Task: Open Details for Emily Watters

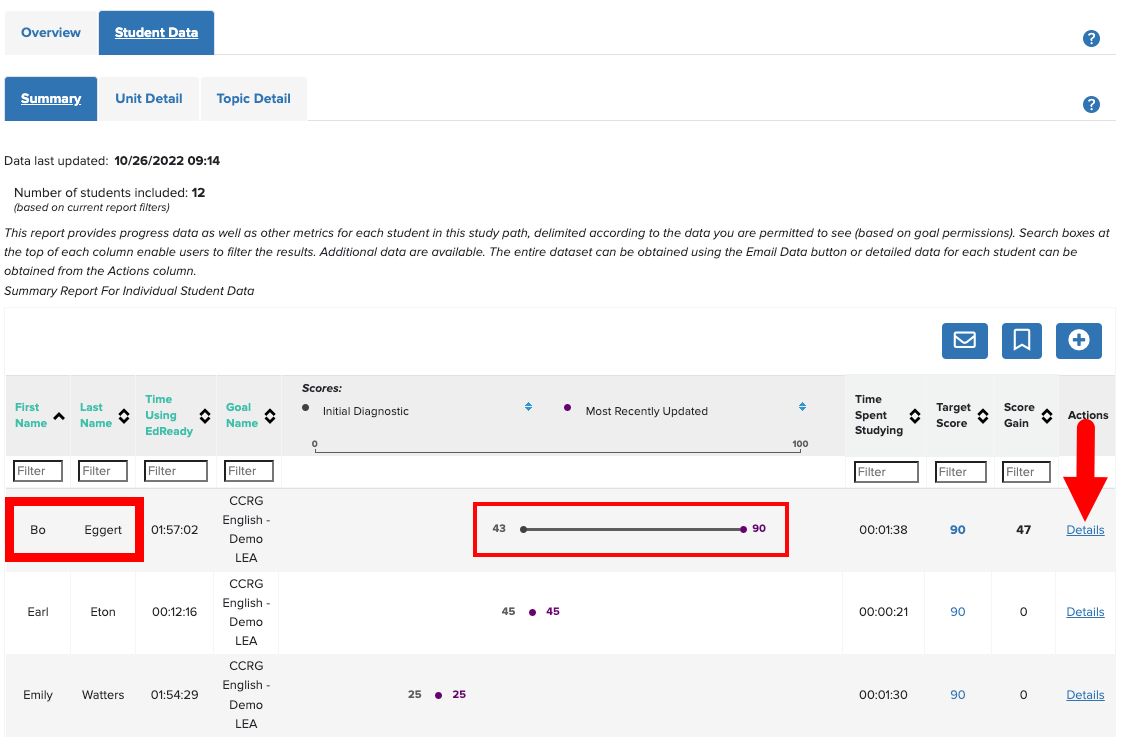Action: (1085, 695)
